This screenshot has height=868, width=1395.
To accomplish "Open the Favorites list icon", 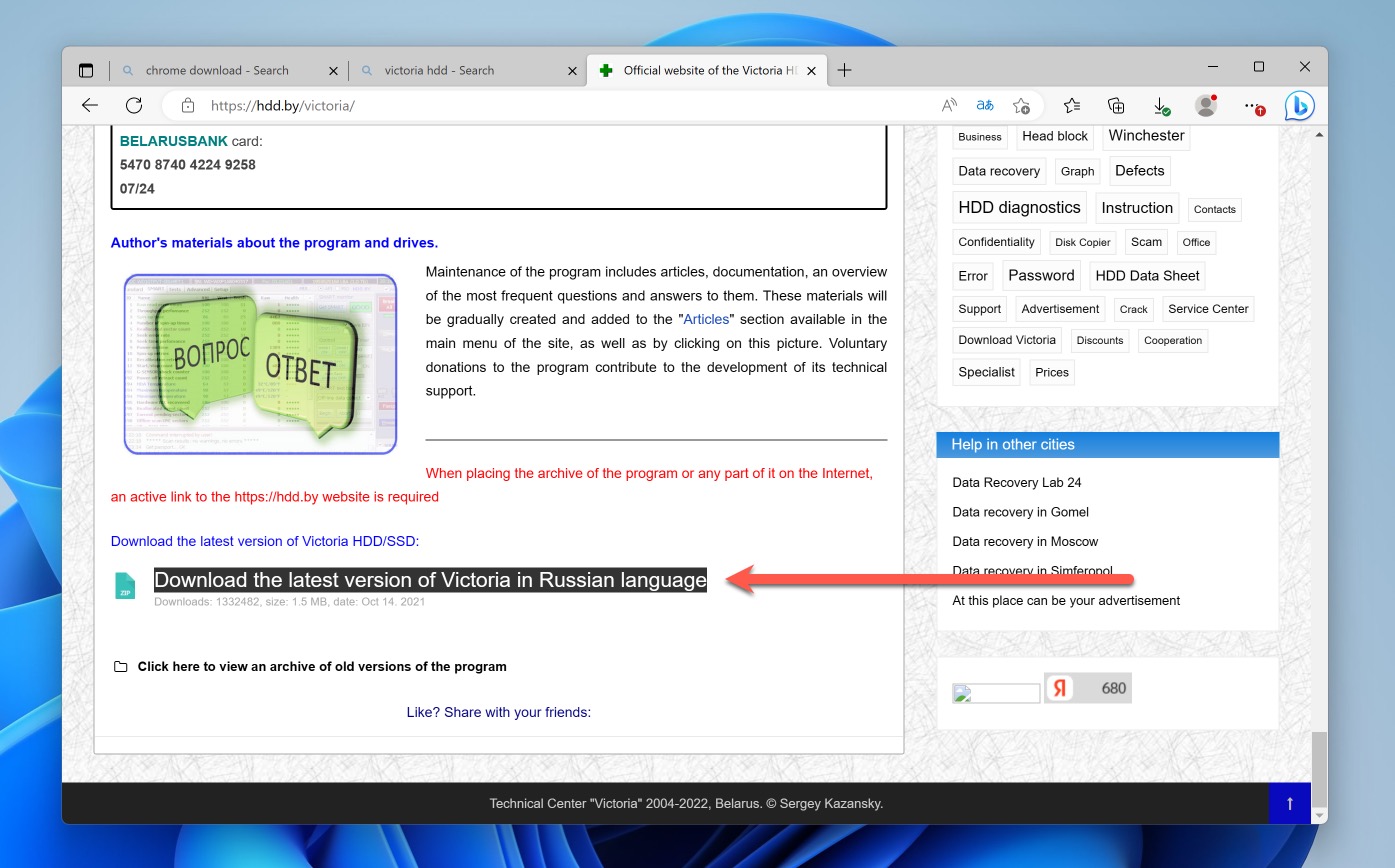I will (x=1072, y=105).
